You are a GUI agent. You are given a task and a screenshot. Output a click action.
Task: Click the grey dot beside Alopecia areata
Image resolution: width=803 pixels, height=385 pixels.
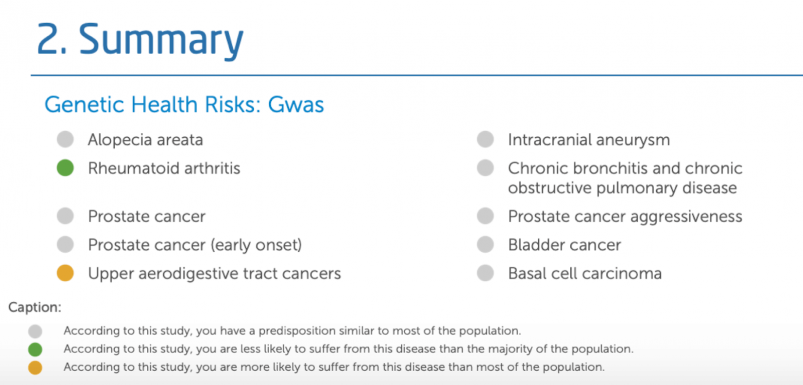[65, 139]
